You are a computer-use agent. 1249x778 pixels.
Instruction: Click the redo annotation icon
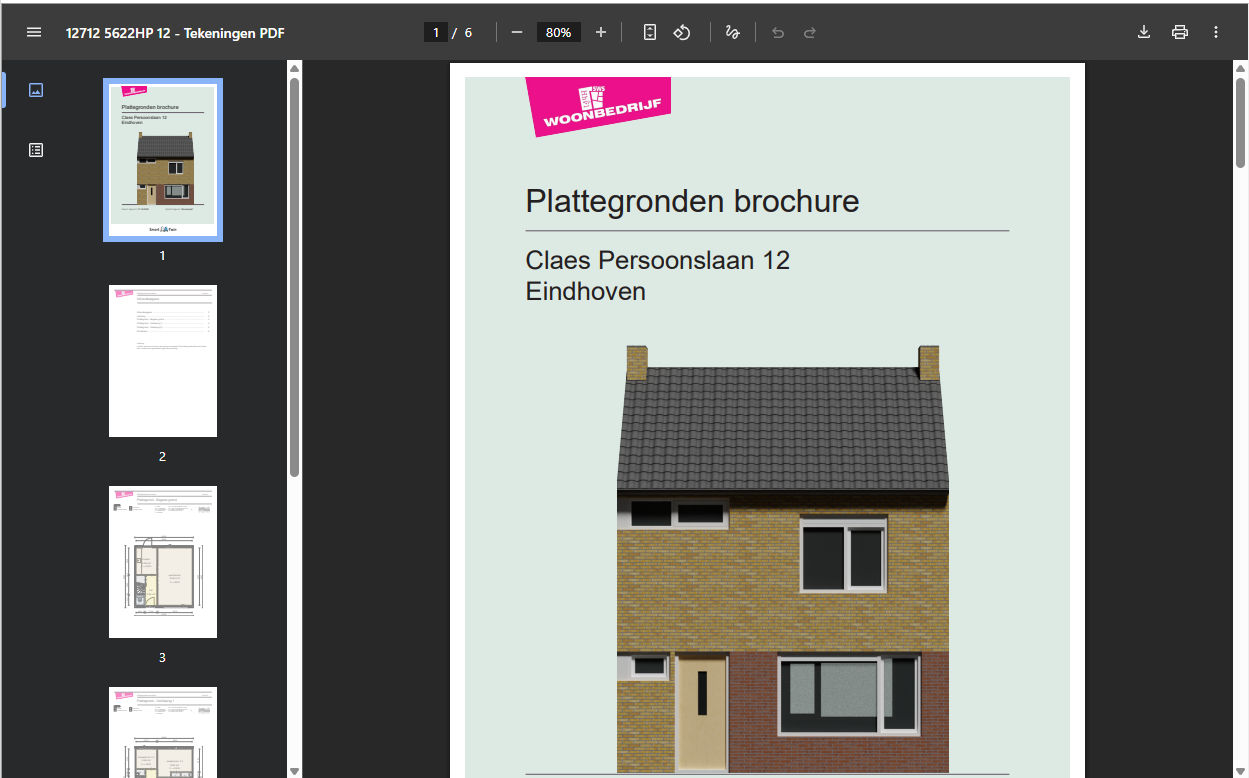tap(809, 31)
